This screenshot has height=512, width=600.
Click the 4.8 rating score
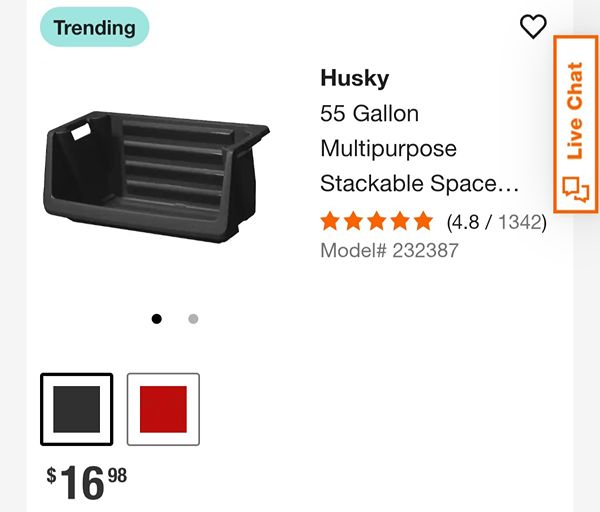tap(463, 222)
